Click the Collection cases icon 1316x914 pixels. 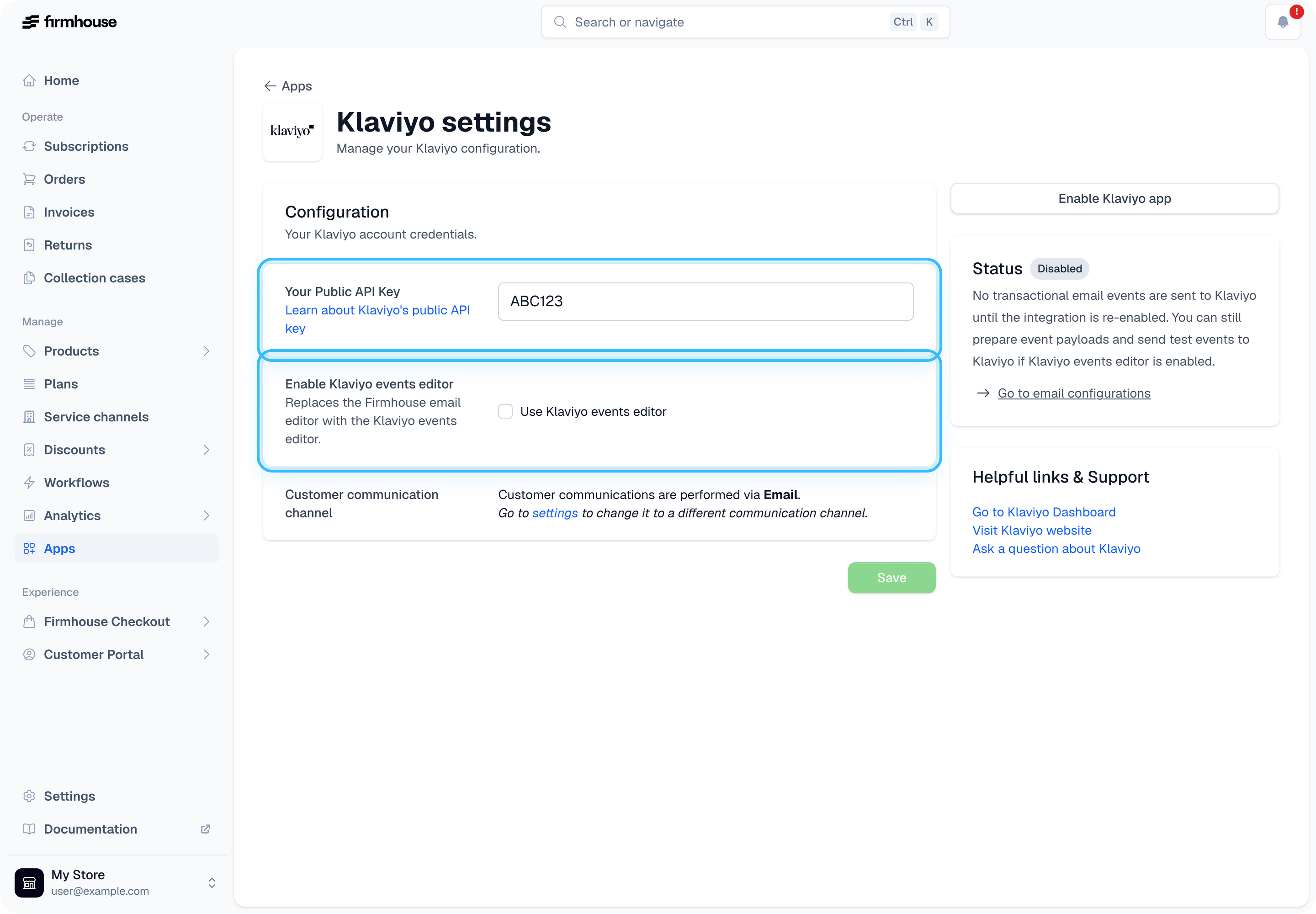pyautogui.click(x=29, y=278)
